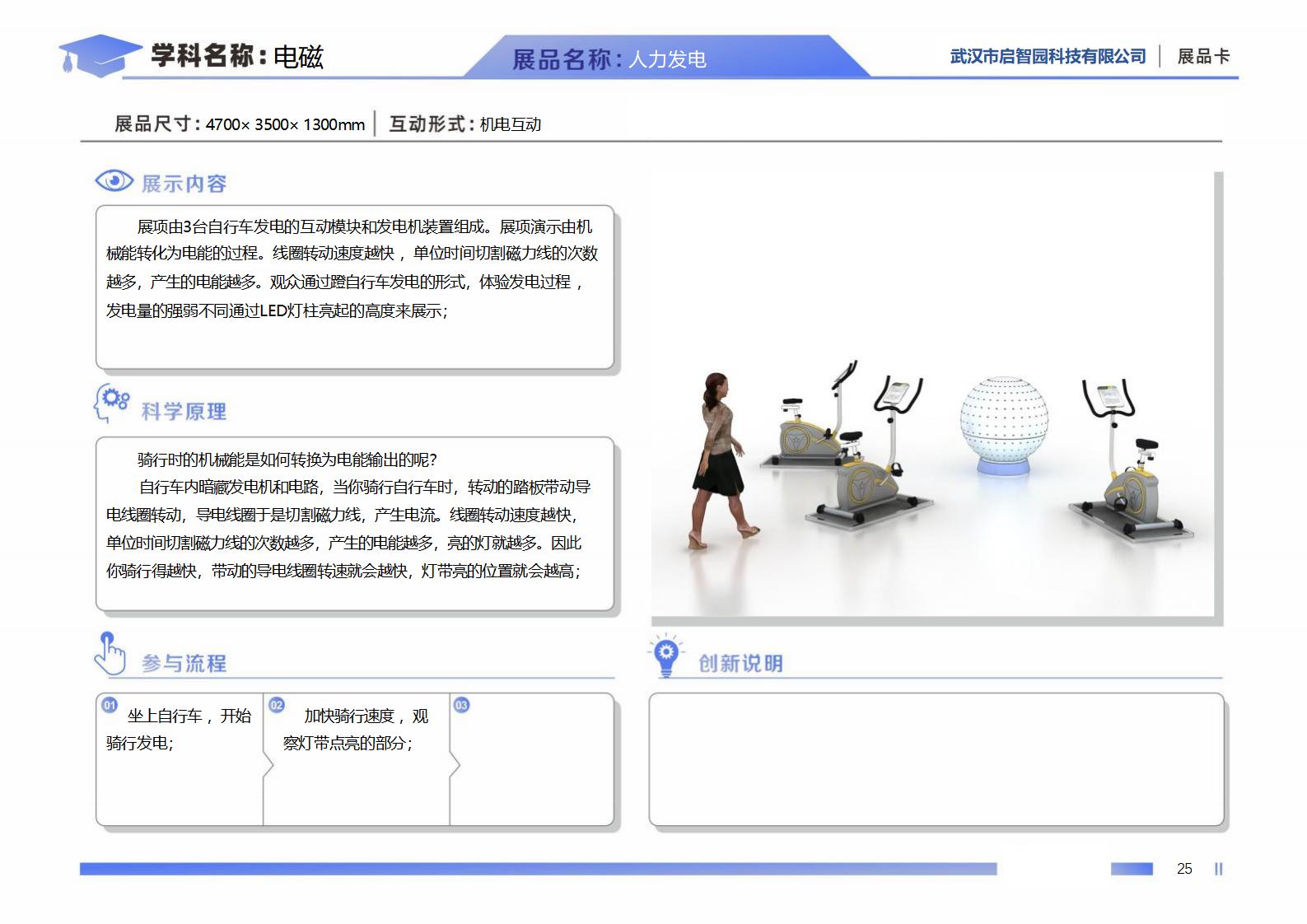This screenshot has height=924, width=1307.
Task: Click step text 坐上自行车,开始骑行发电
Action: [x=179, y=730]
